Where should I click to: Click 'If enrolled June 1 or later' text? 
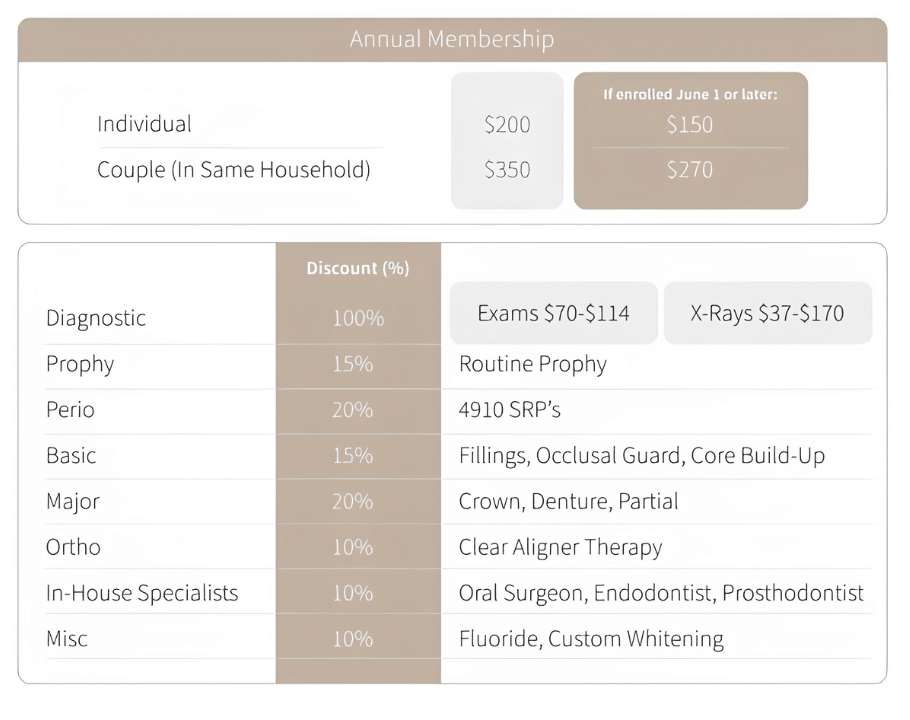click(x=690, y=94)
